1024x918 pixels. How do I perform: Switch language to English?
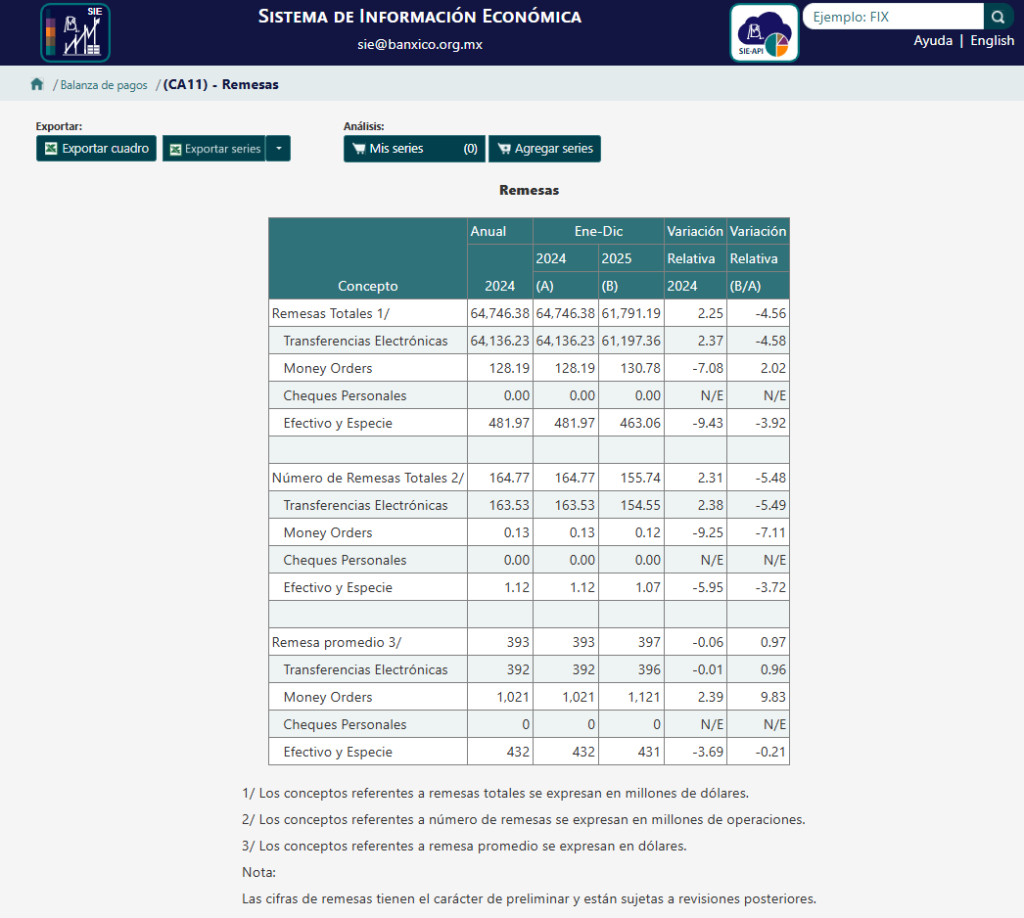point(992,41)
